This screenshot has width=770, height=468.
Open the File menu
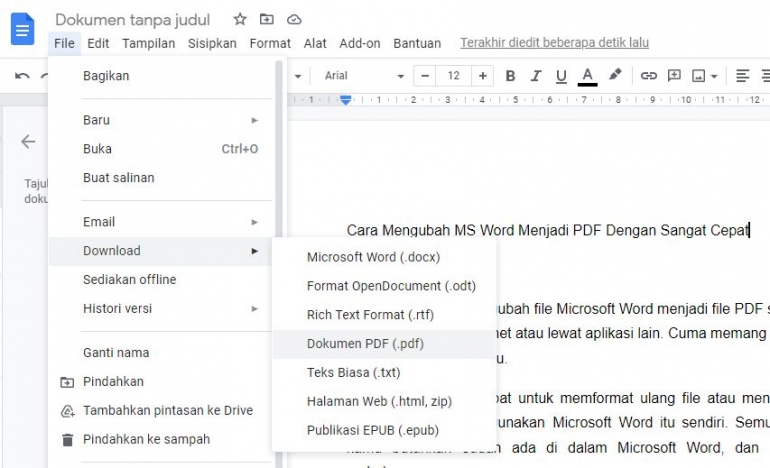(64, 43)
